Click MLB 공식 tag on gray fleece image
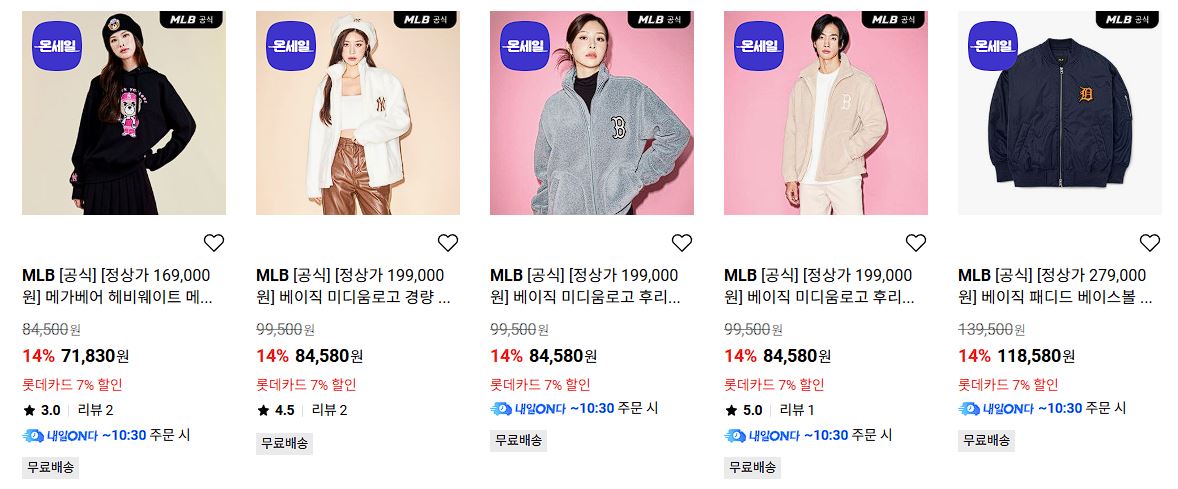The height and width of the screenshot is (489, 1178). point(660,20)
